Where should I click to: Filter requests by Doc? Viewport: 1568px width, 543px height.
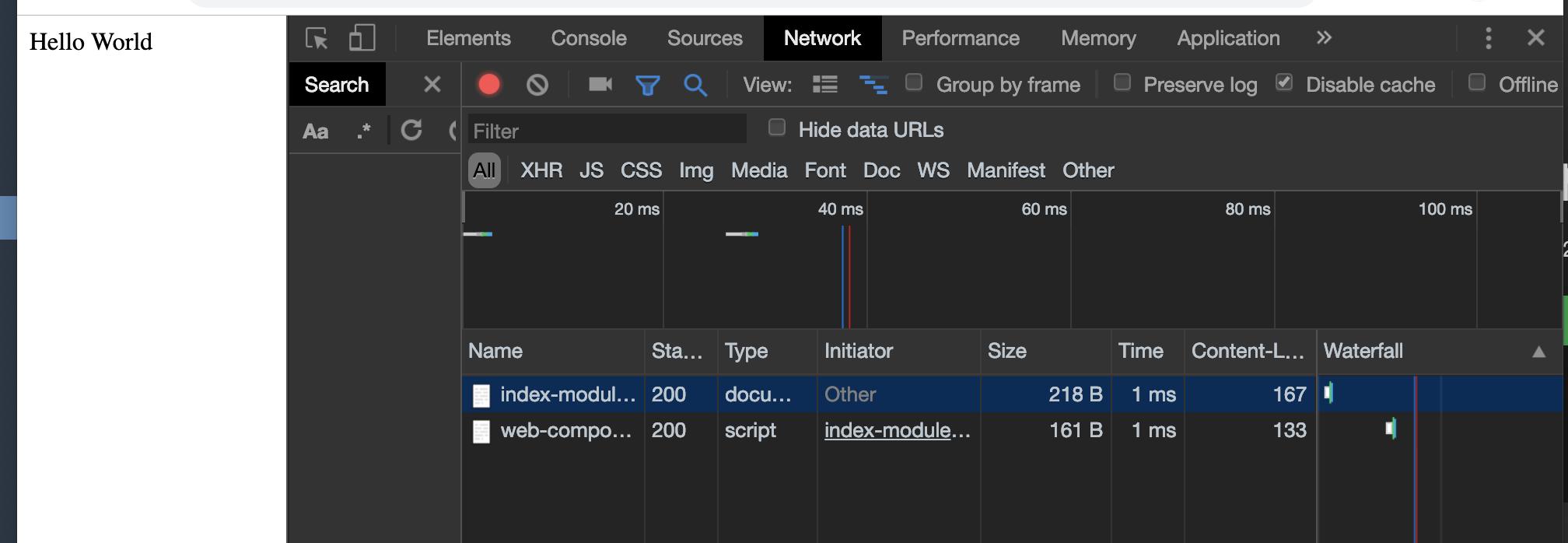coord(882,170)
